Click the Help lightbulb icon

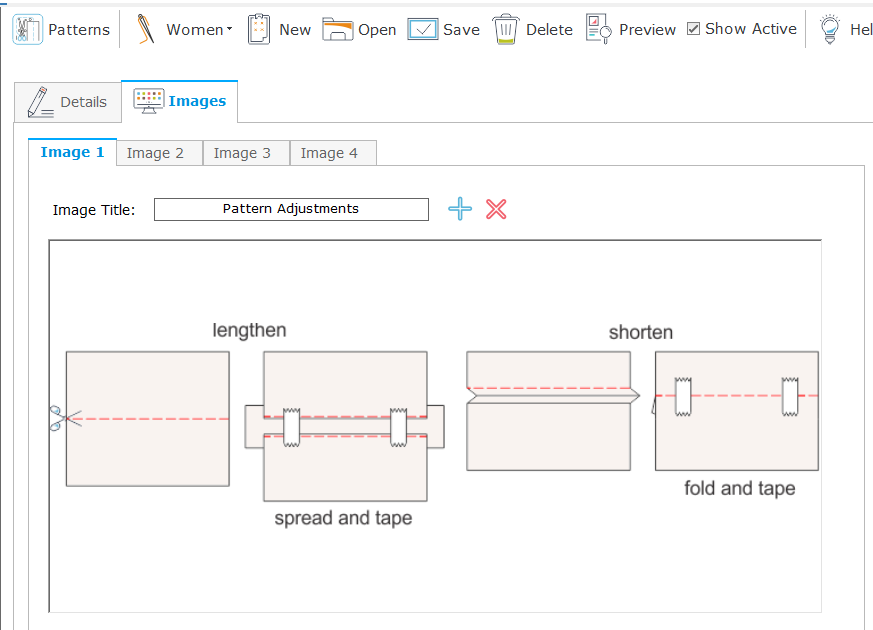829,29
